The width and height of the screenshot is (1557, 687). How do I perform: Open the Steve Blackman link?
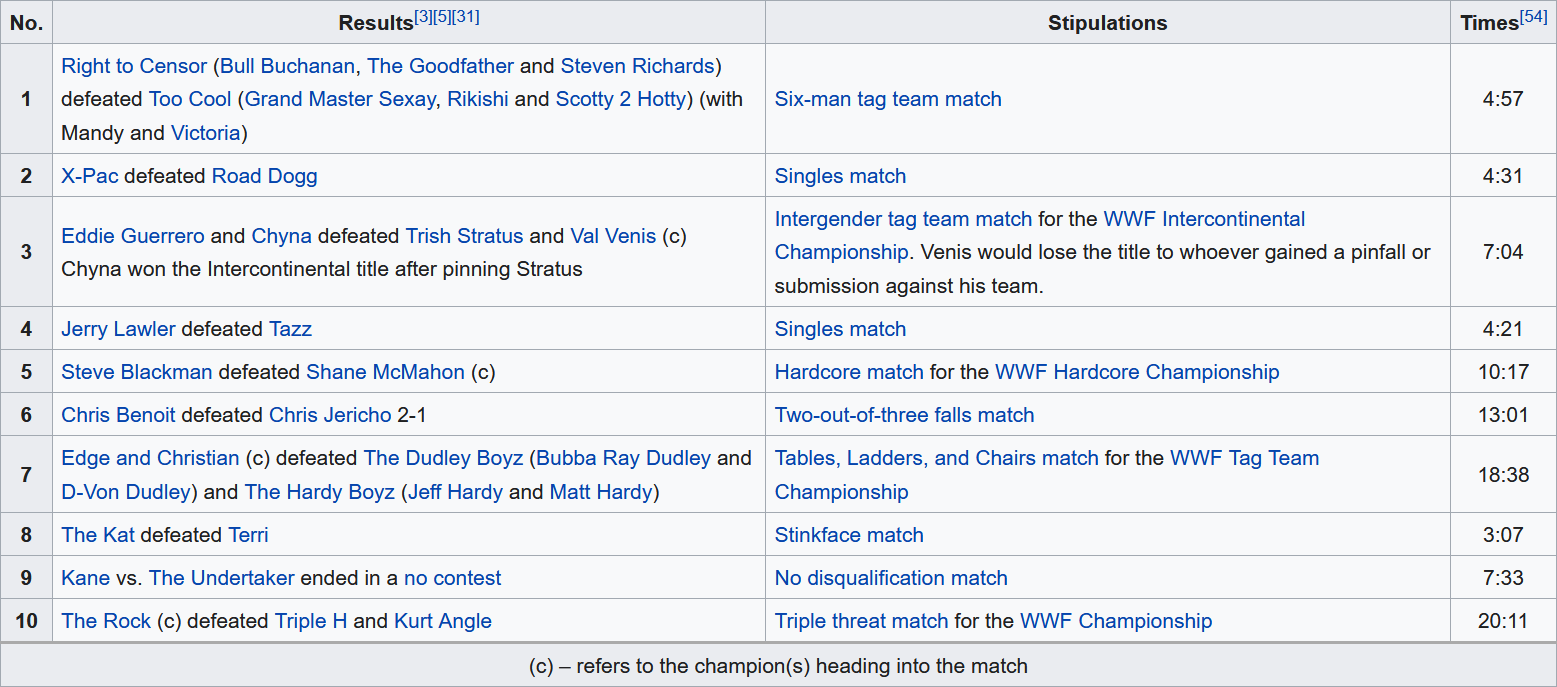click(136, 373)
